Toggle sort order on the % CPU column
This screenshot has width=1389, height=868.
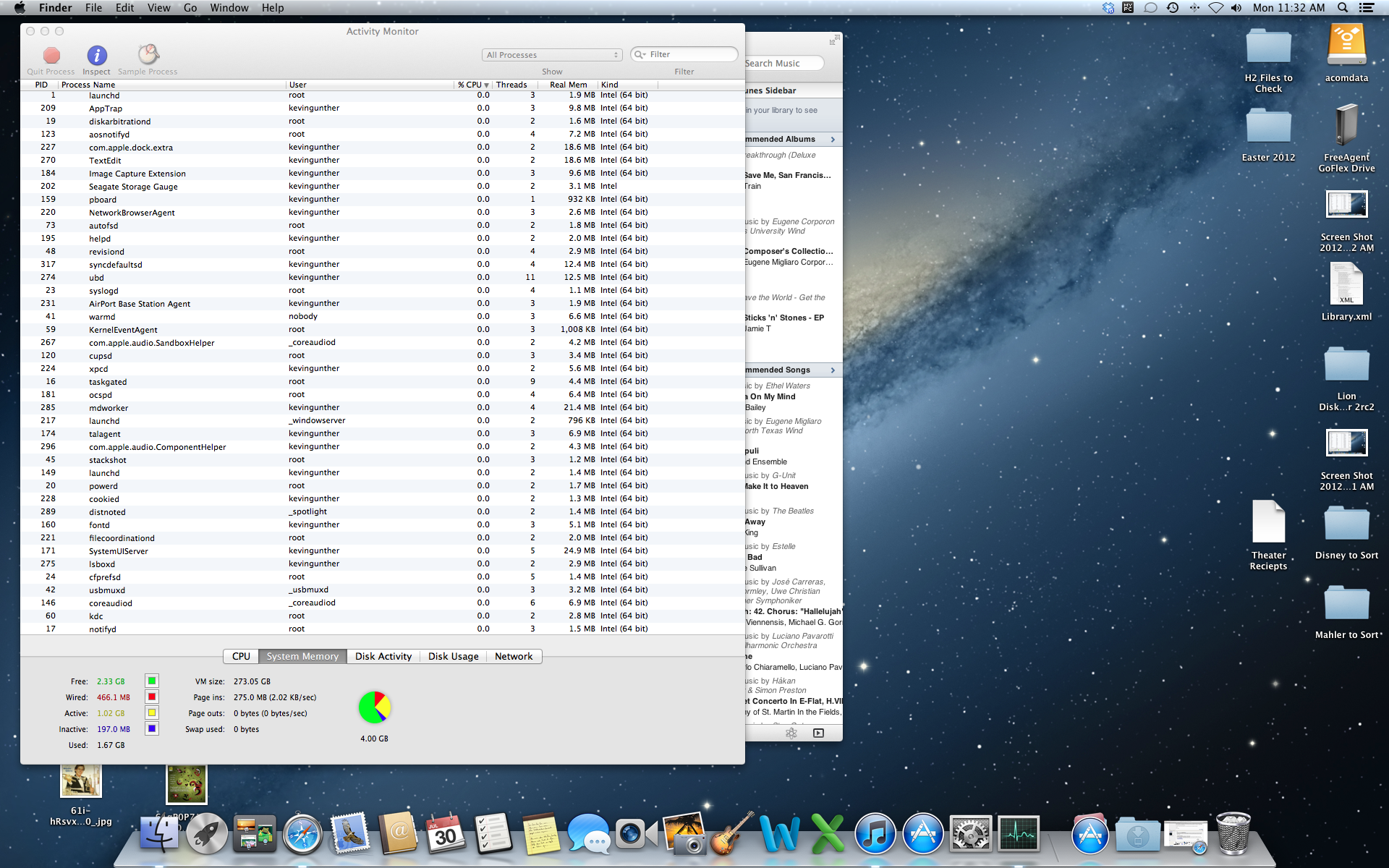(472, 85)
